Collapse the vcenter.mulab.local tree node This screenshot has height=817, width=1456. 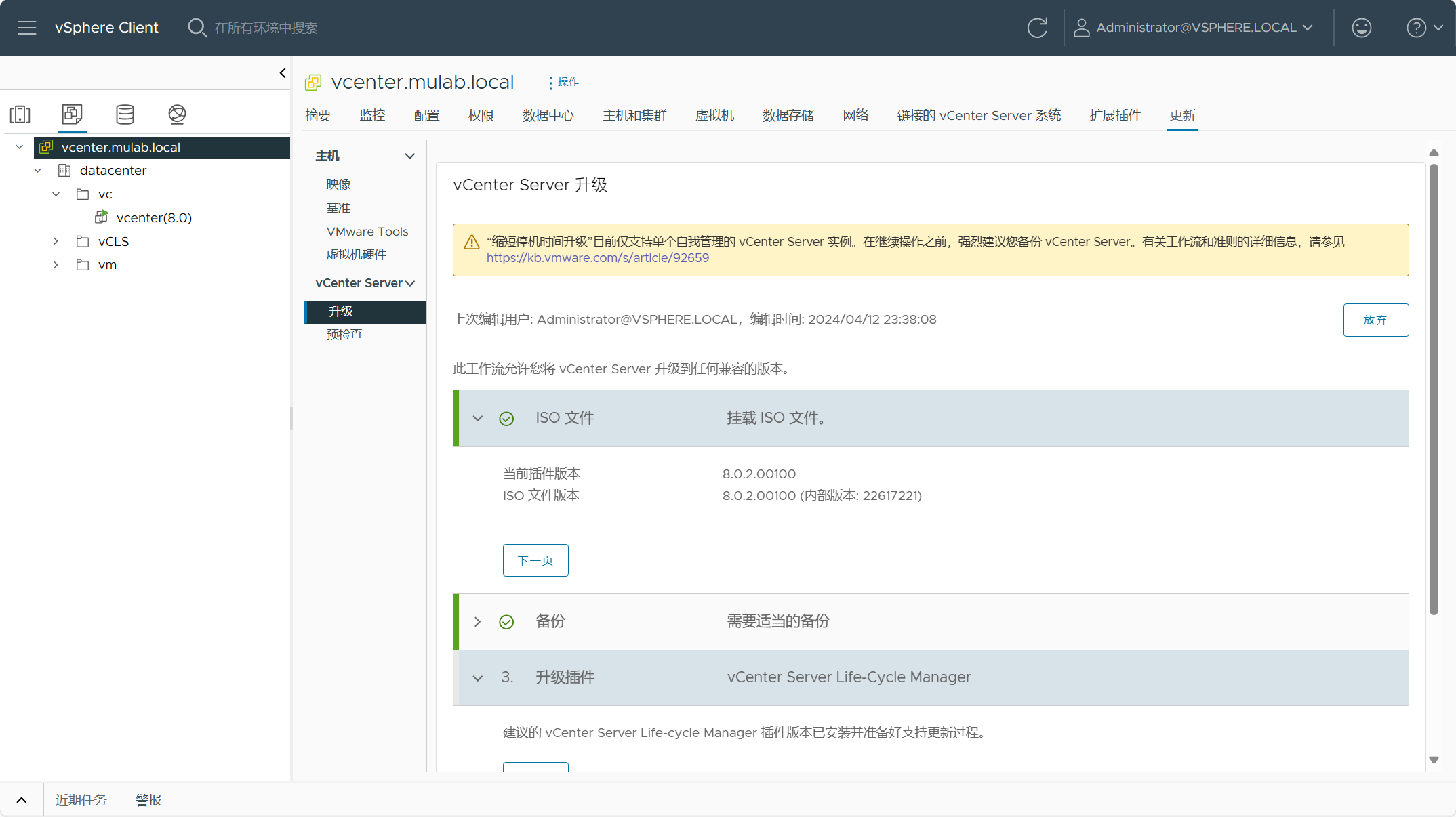click(20, 147)
